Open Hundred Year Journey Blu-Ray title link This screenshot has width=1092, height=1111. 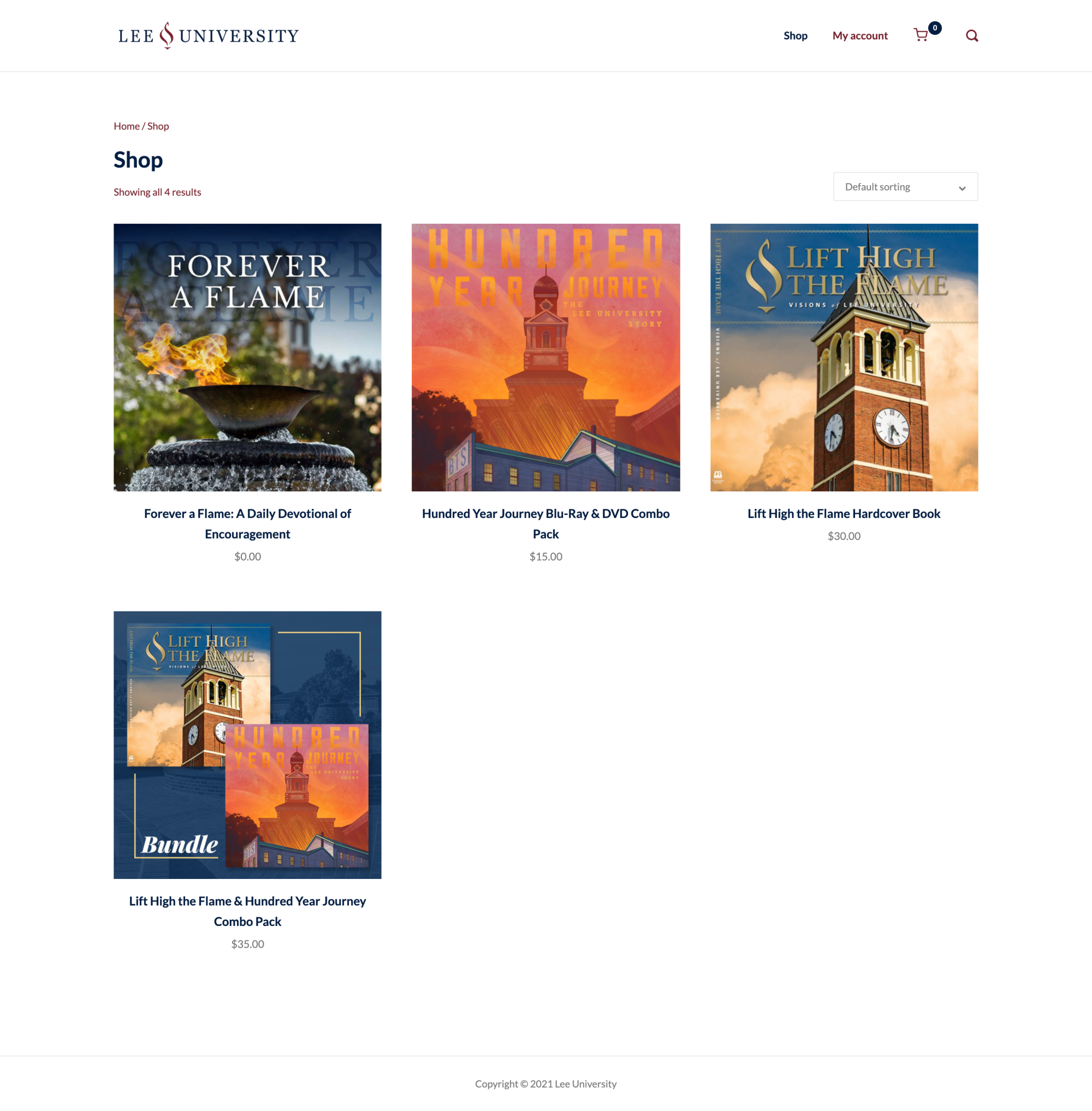pyautogui.click(x=545, y=524)
